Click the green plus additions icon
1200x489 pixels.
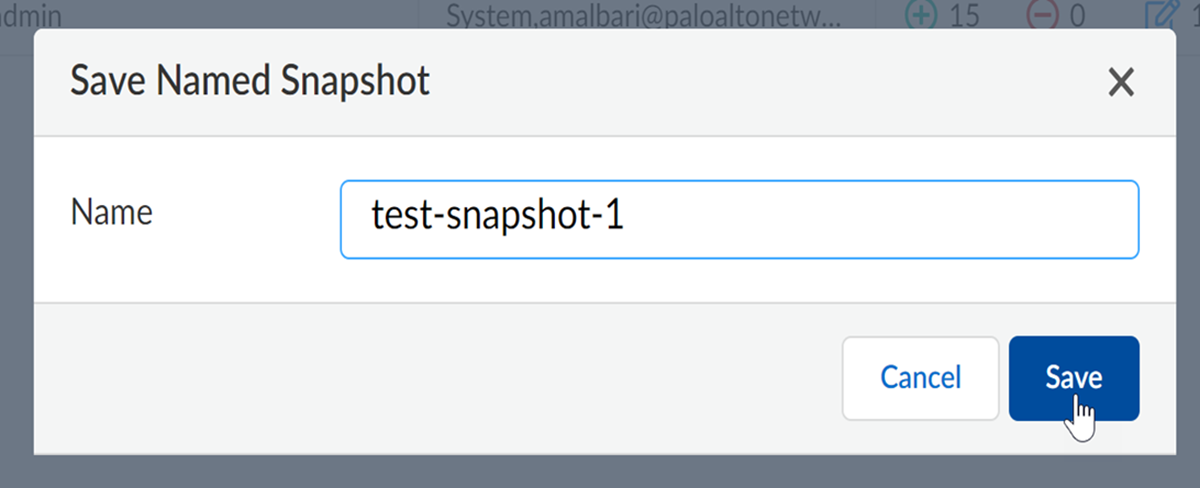click(x=919, y=14)
